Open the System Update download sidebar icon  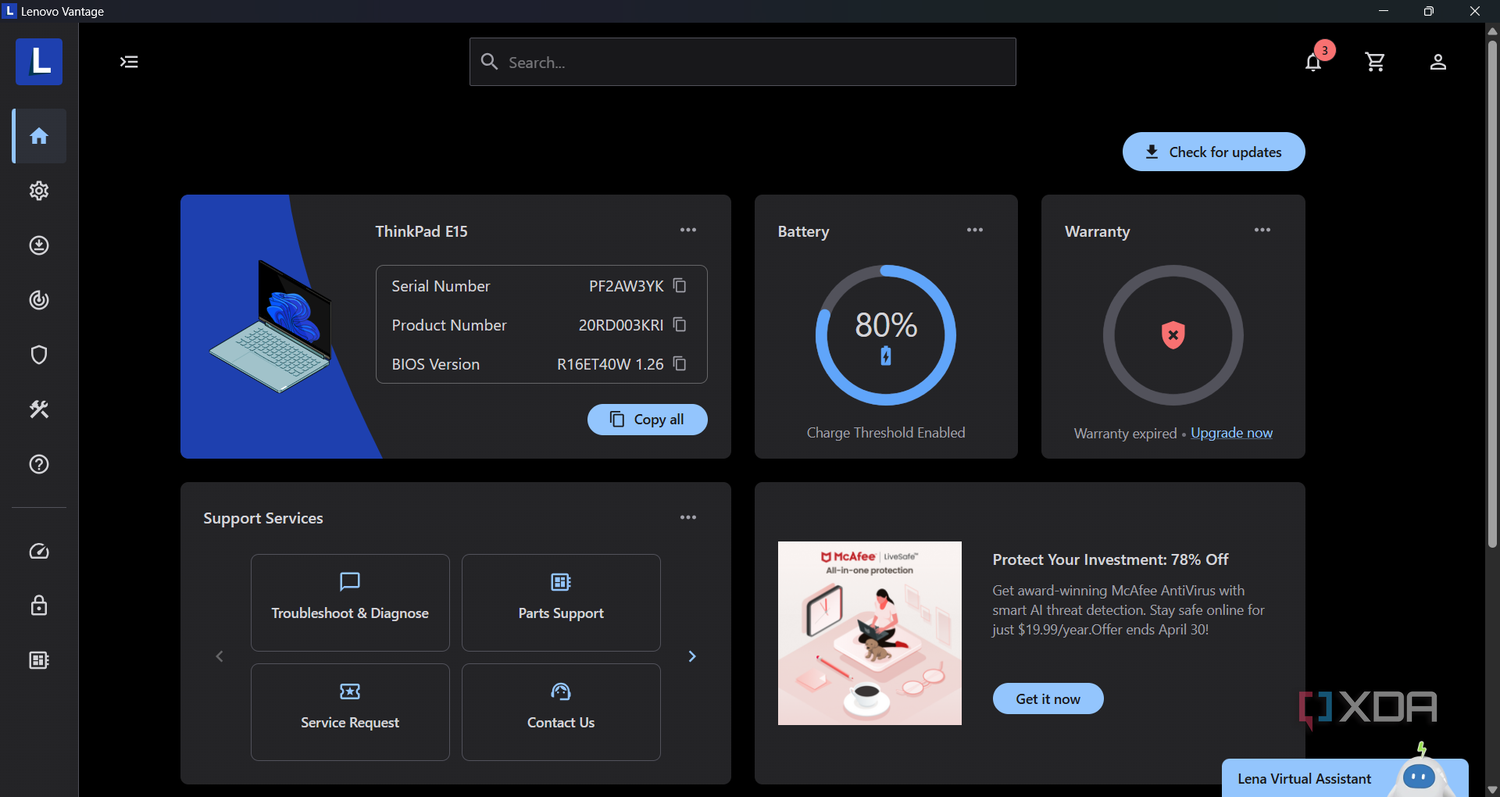coord(39,246)
